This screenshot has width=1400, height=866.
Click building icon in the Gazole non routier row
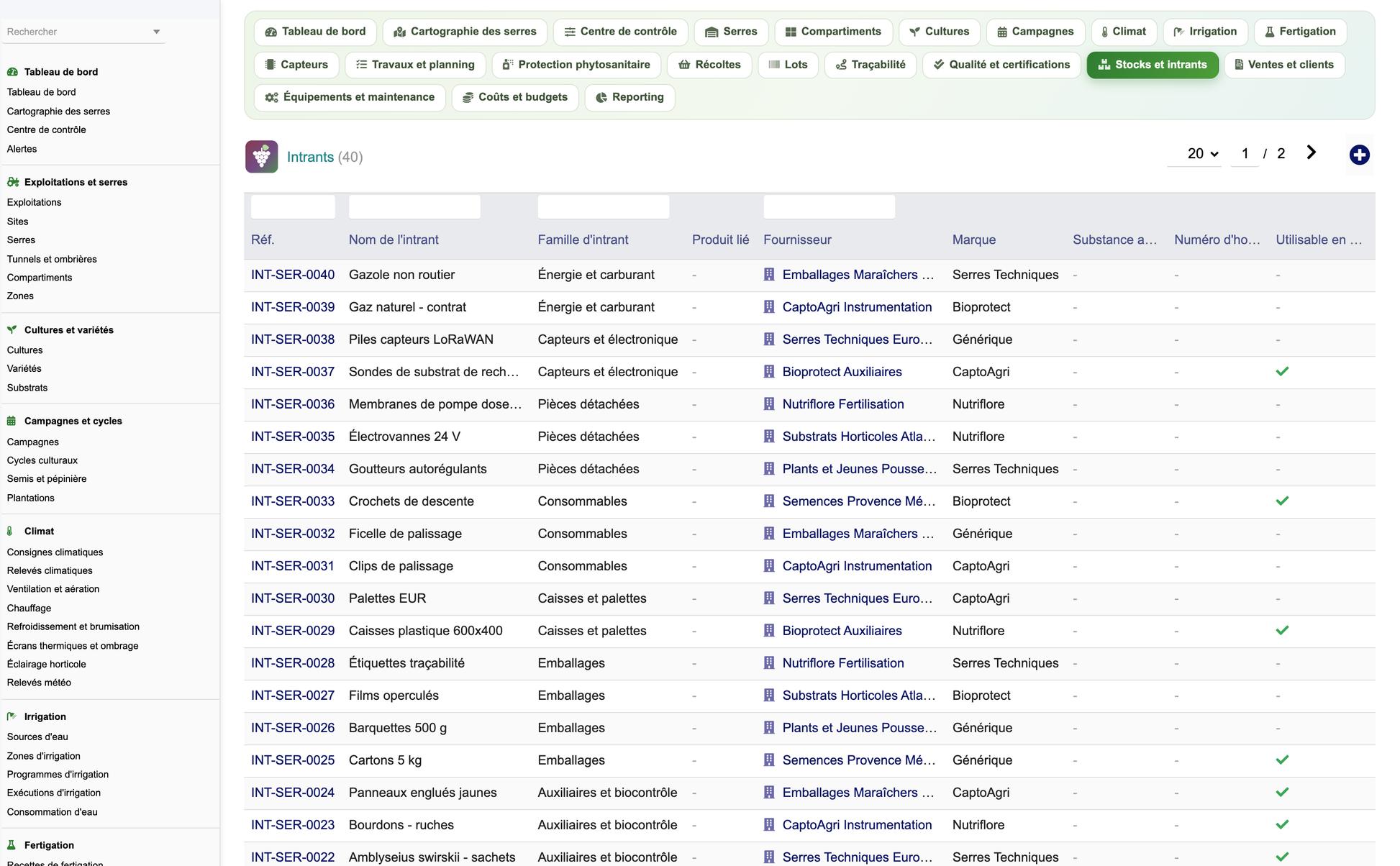[x=769, y=275]
